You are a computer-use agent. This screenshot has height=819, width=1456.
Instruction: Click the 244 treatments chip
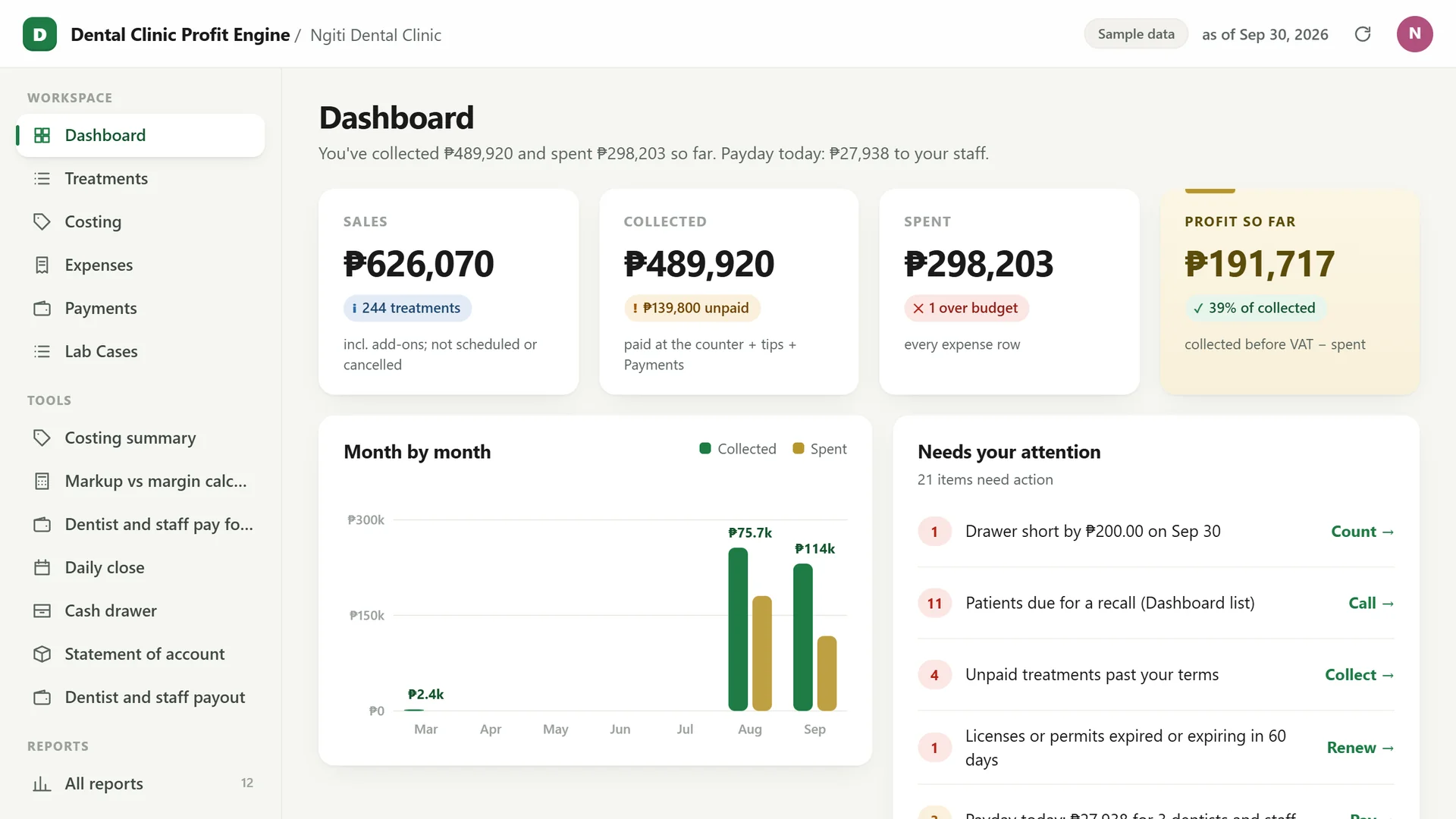point(407,308)
